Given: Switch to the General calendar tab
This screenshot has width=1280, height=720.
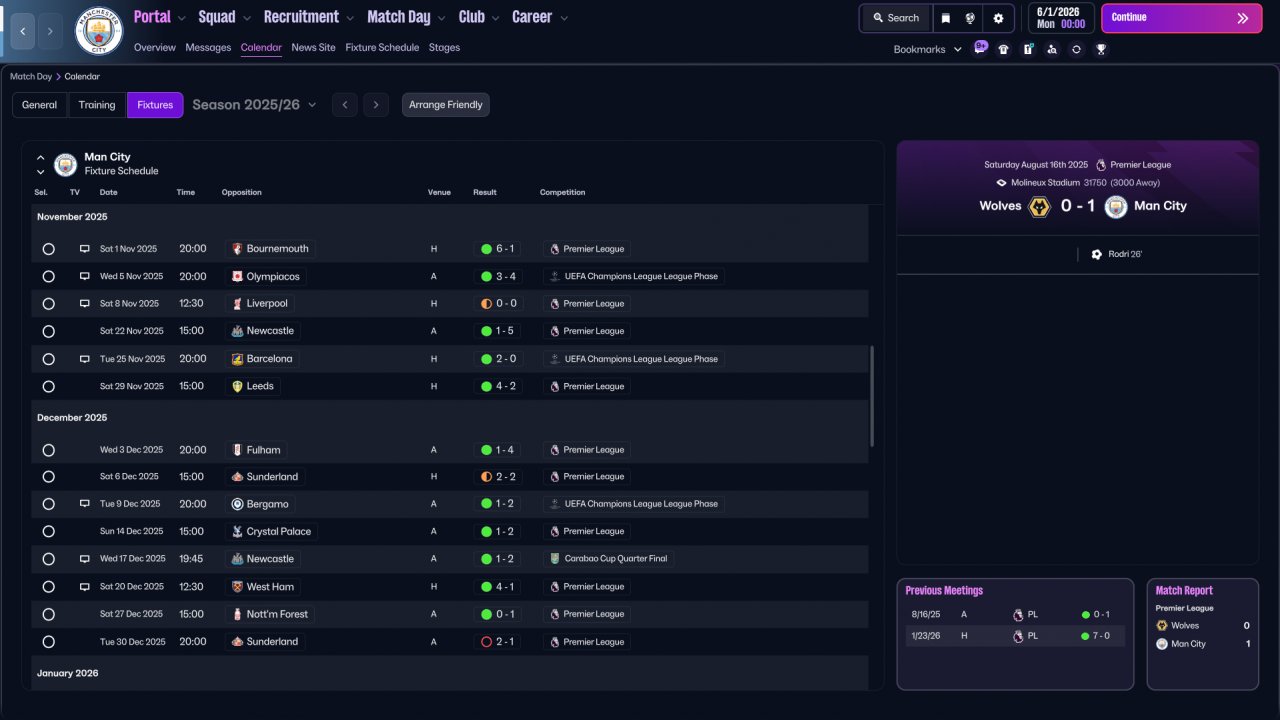Looking at the screenshot, I should 40,105.
